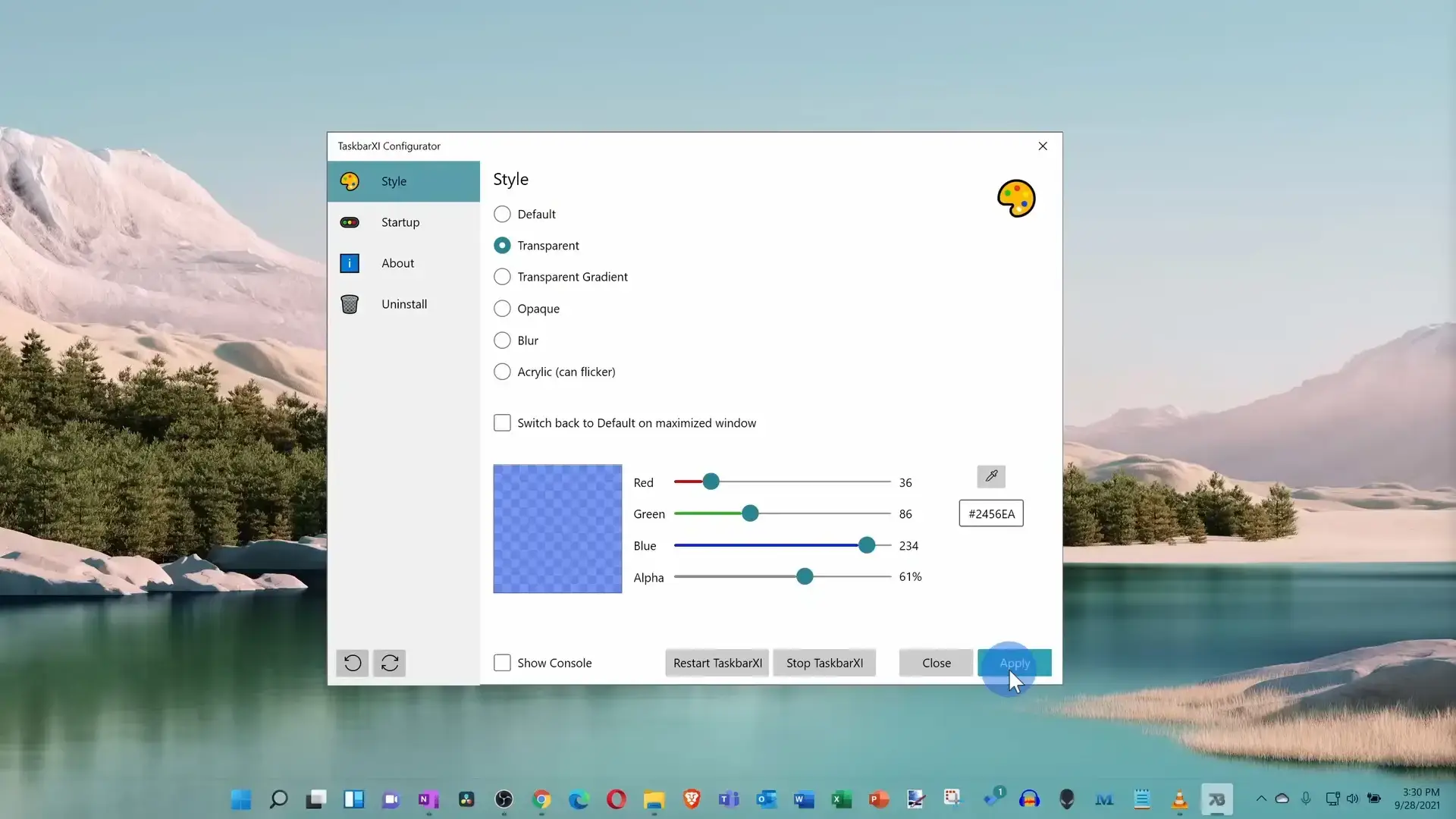Open the Opera browser taskbar icon
1456x819 pixels.
coord(616,799)
